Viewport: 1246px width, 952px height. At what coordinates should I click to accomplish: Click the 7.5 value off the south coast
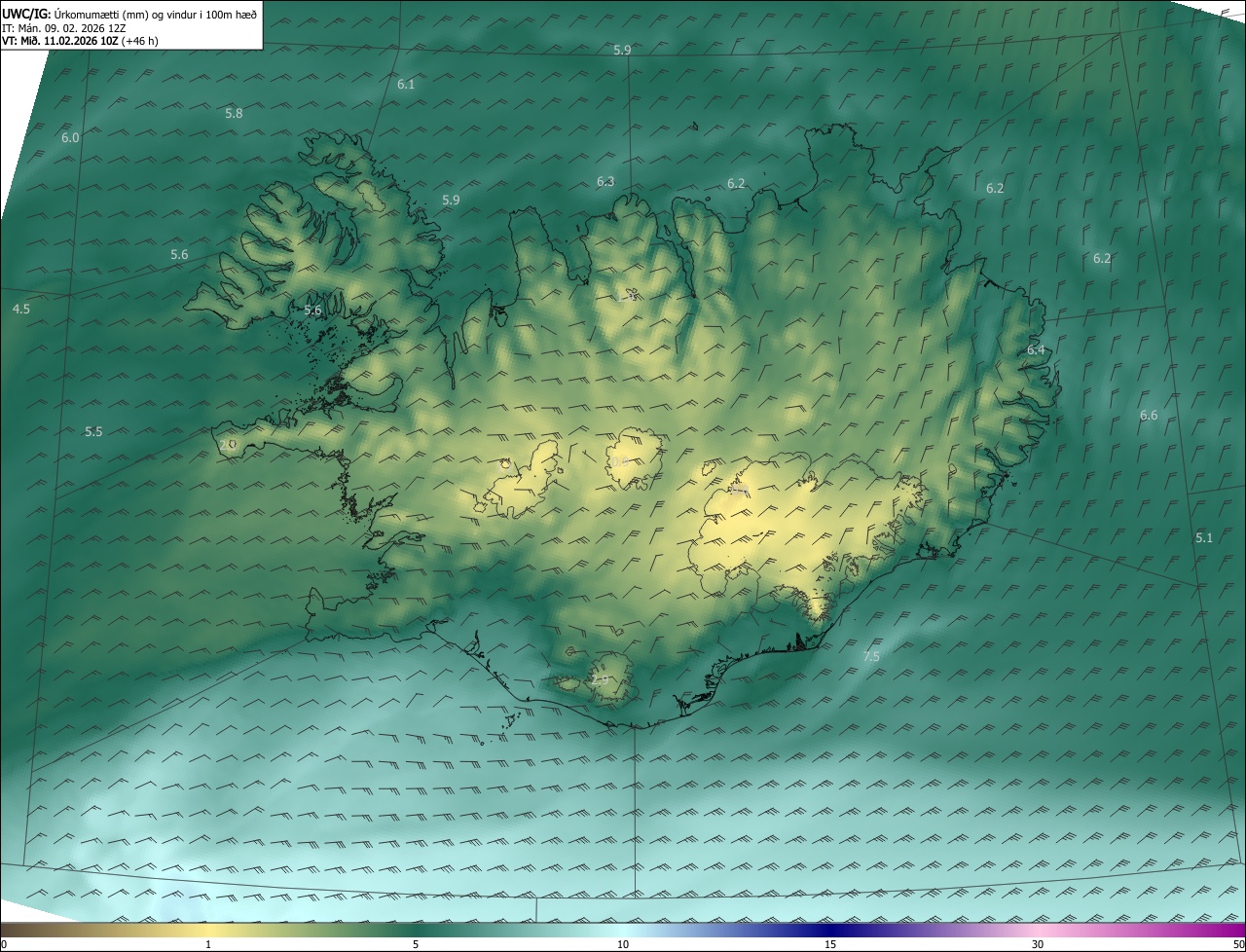pyautogui.click(x=871, y=657)
